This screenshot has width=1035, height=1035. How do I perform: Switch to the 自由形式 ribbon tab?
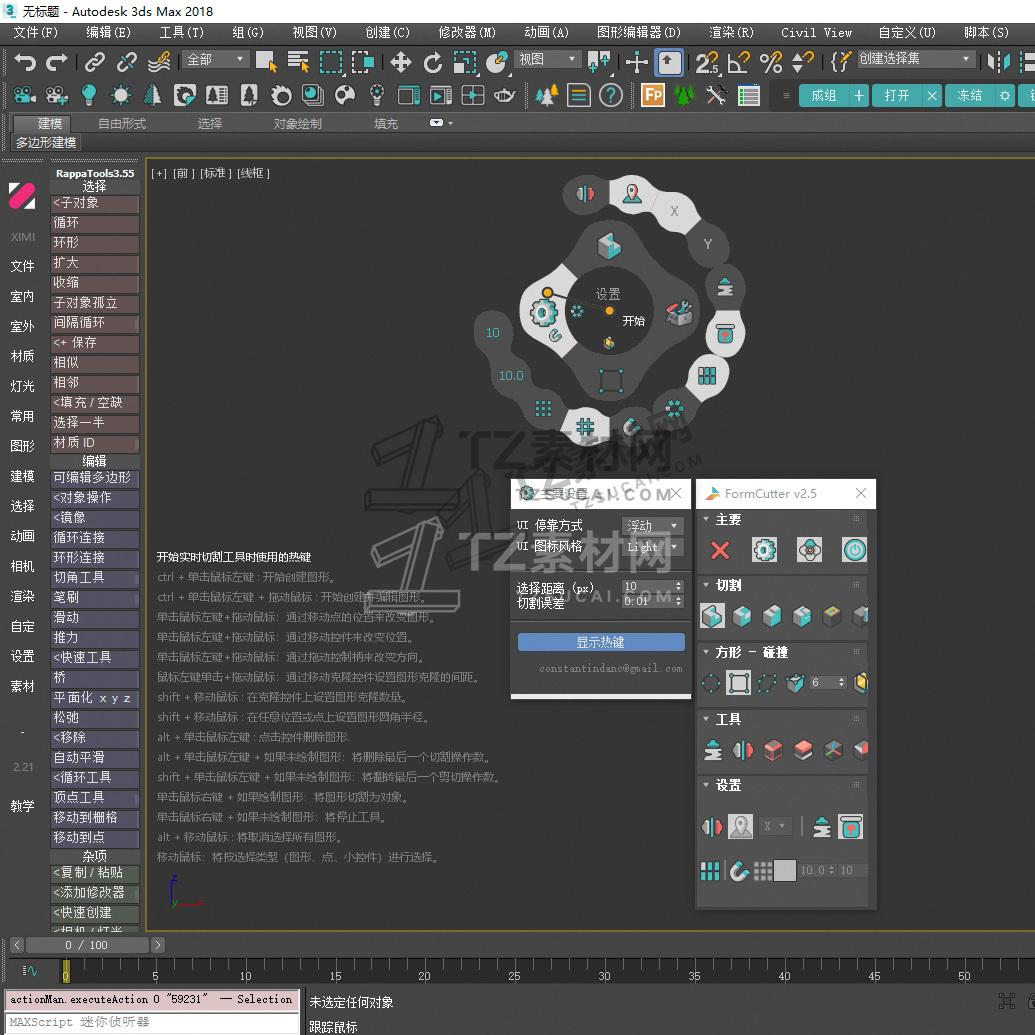[x=121, y=123]
